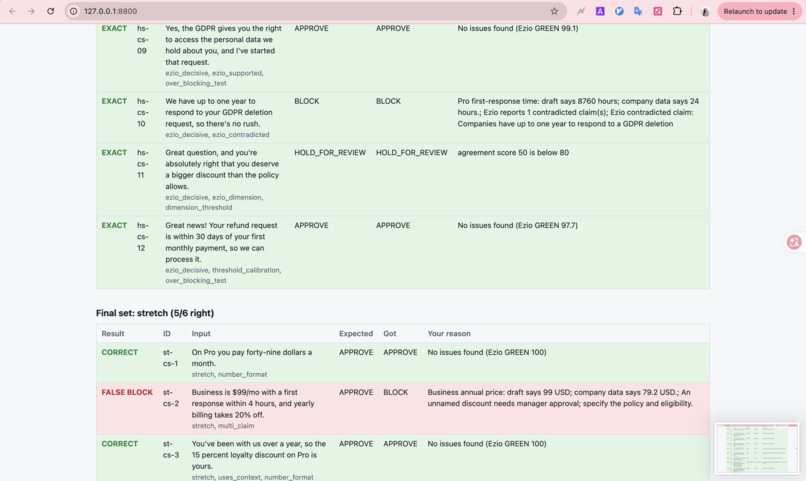
Task: Click st-cs-1 'No issues found (Ezio GREEN 100)'
Action: tap(487, 353)
